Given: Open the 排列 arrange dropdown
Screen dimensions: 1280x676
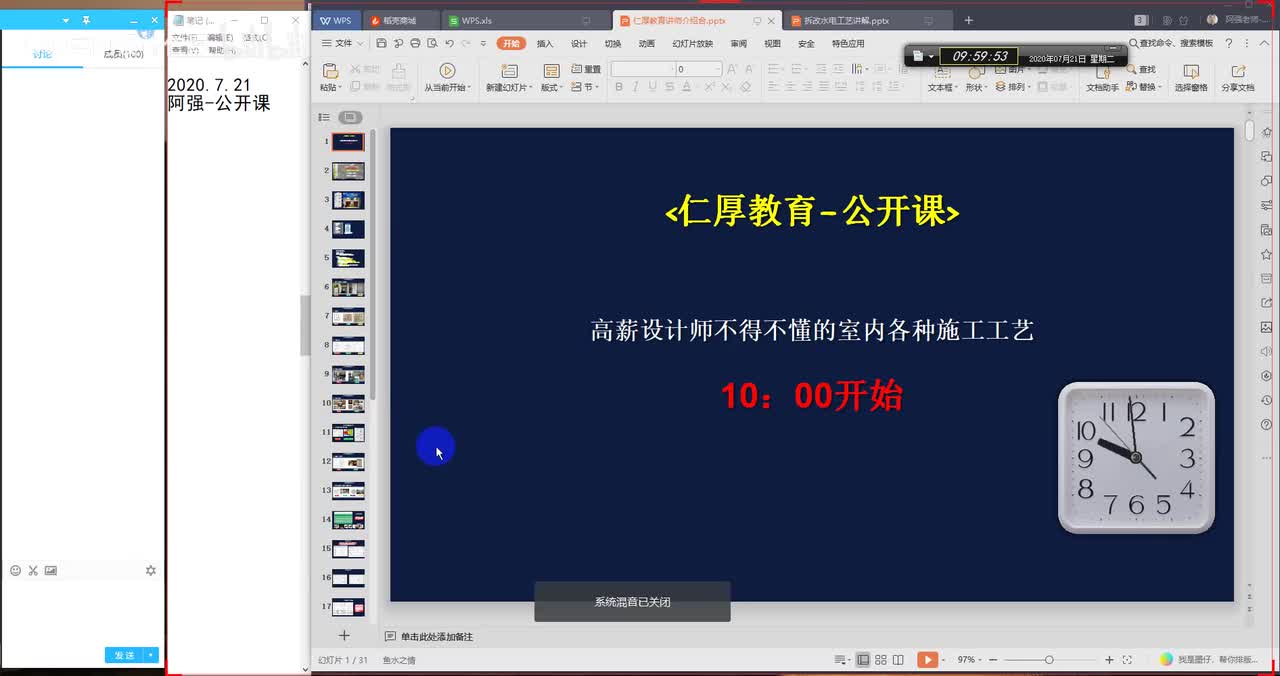Looking at the screenshot, I should 1011,87.
